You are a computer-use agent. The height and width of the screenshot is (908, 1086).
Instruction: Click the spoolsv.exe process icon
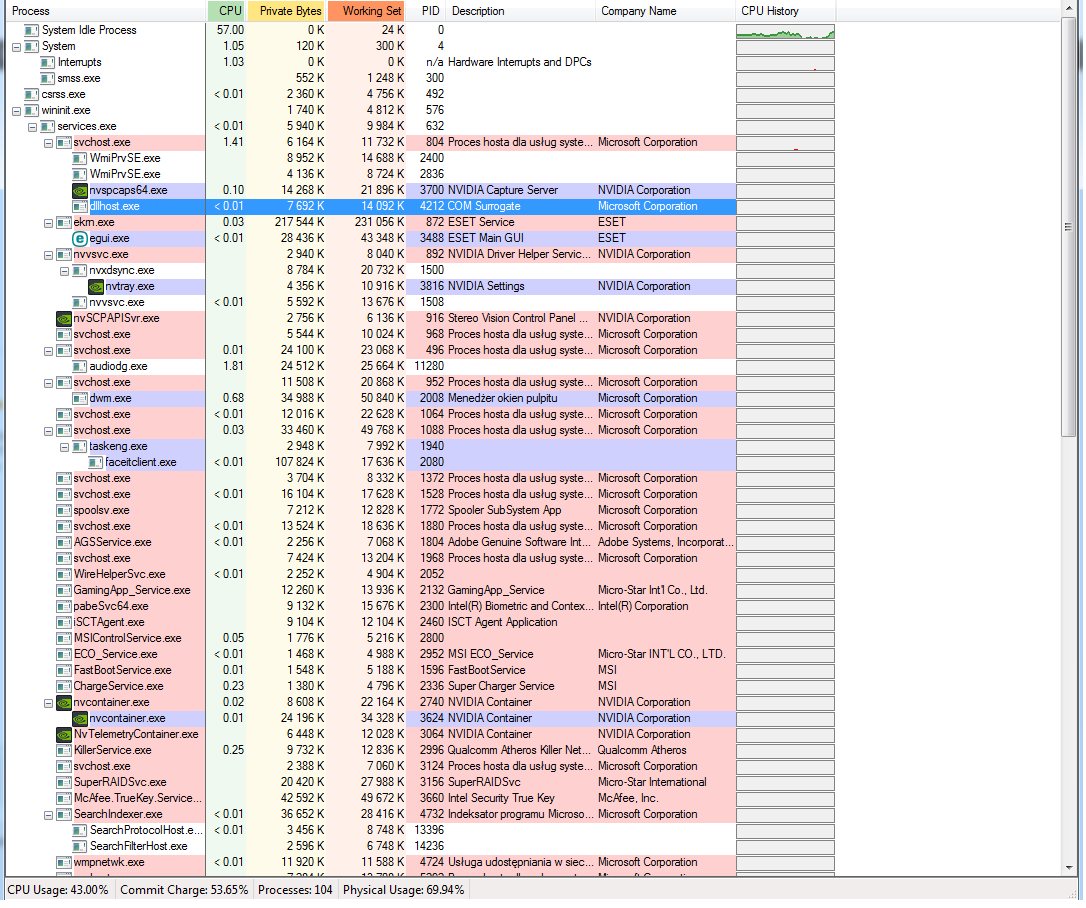[x=64, y=510]
